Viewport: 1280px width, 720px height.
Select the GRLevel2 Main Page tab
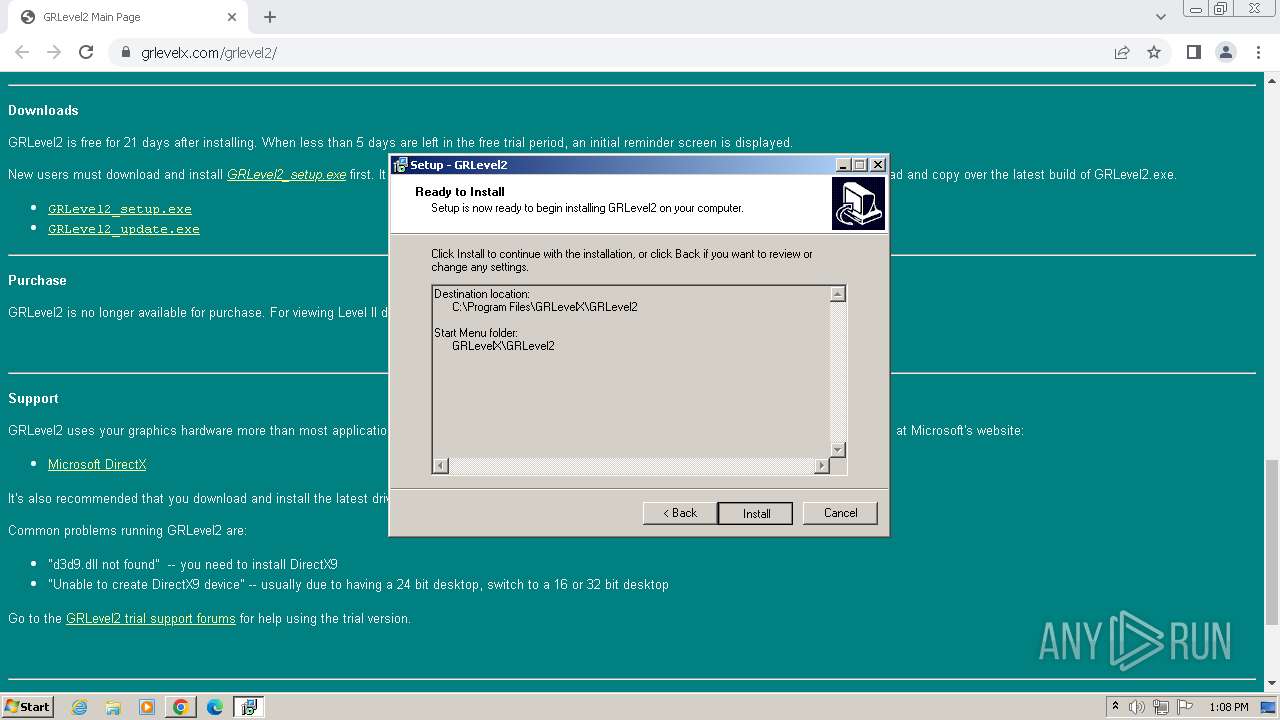tap(128, 17)
